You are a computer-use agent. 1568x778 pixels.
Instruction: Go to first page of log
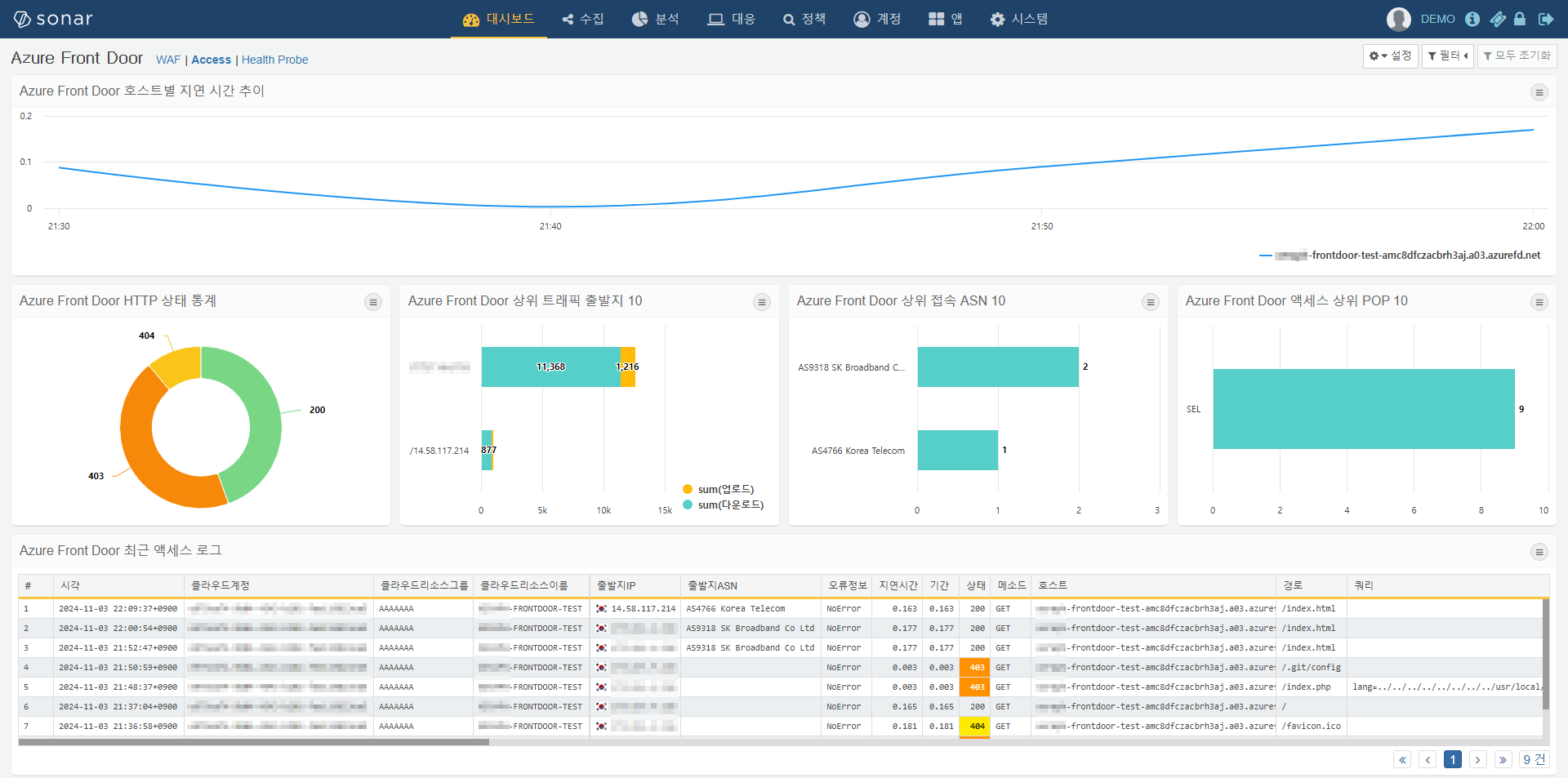point(1402,759)
